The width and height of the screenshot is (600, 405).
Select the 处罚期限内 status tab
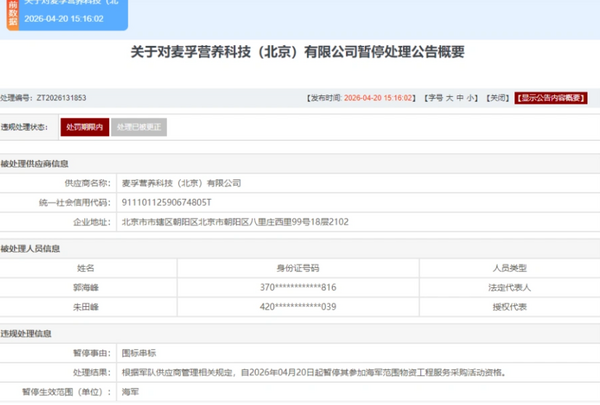(x=82, y=128)
